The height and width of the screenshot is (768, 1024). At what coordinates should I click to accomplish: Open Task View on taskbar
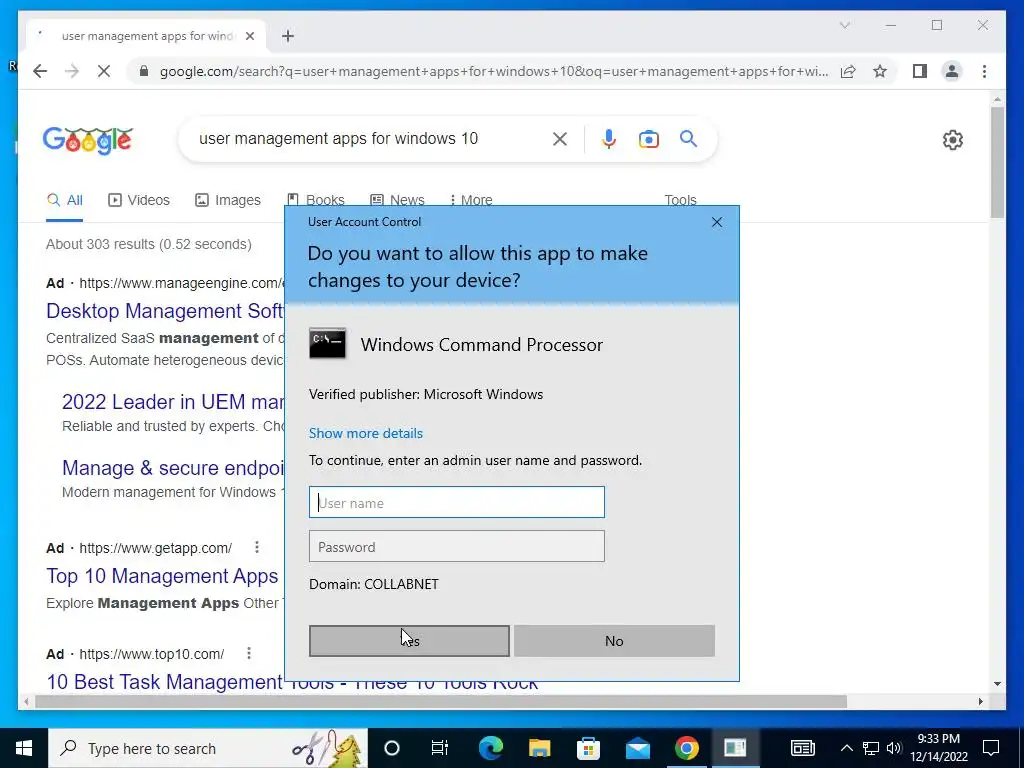tap(440, 748)
